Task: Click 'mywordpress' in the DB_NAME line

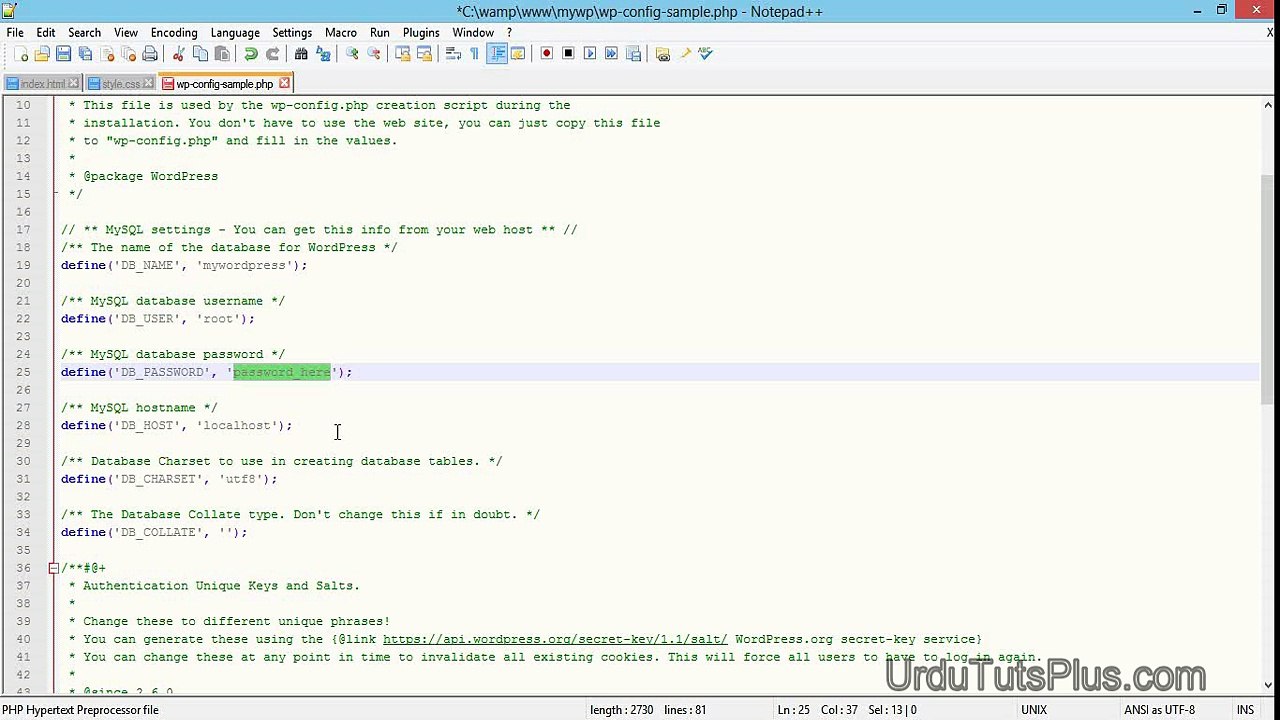Action: coord(245,265)
